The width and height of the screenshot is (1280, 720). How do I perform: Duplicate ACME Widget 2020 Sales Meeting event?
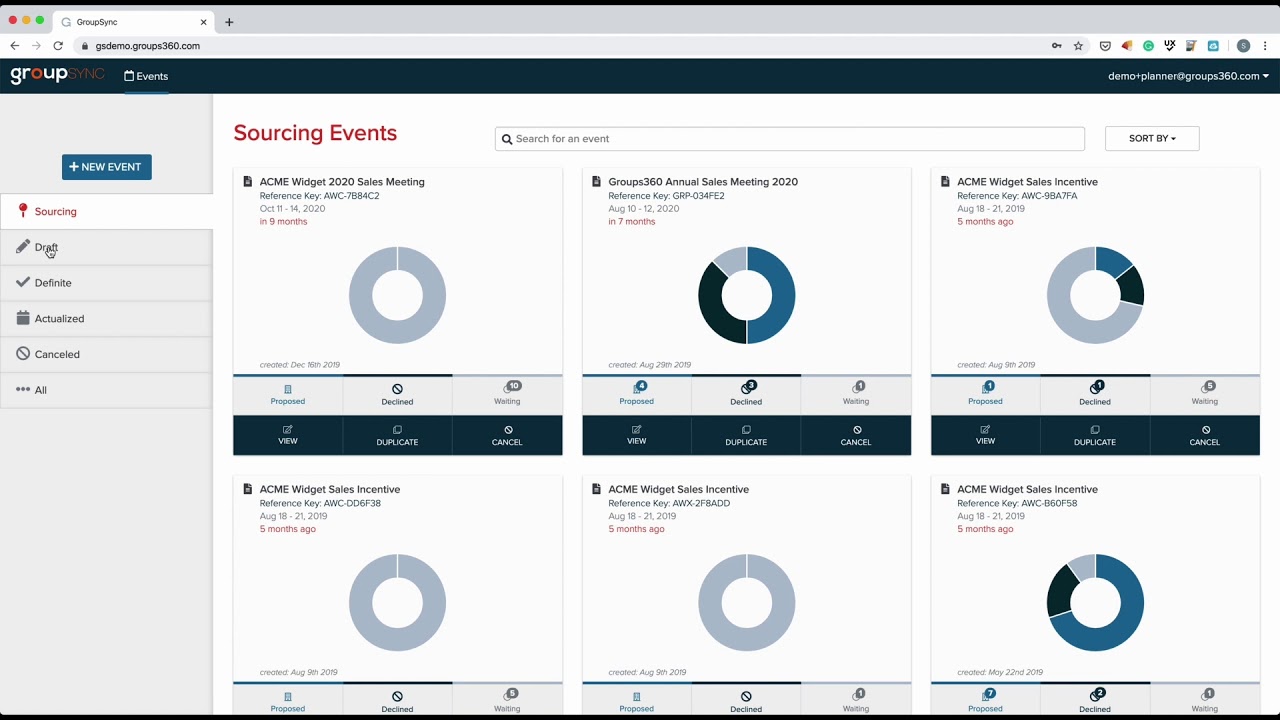[x=397, y=435]
